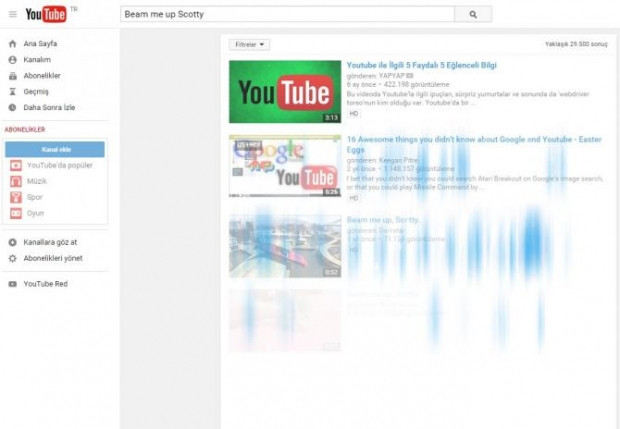This screenshot has height=429, width=620.
Task: Open Kanalım
Action: pyautogui.click(x=37, y=60)
